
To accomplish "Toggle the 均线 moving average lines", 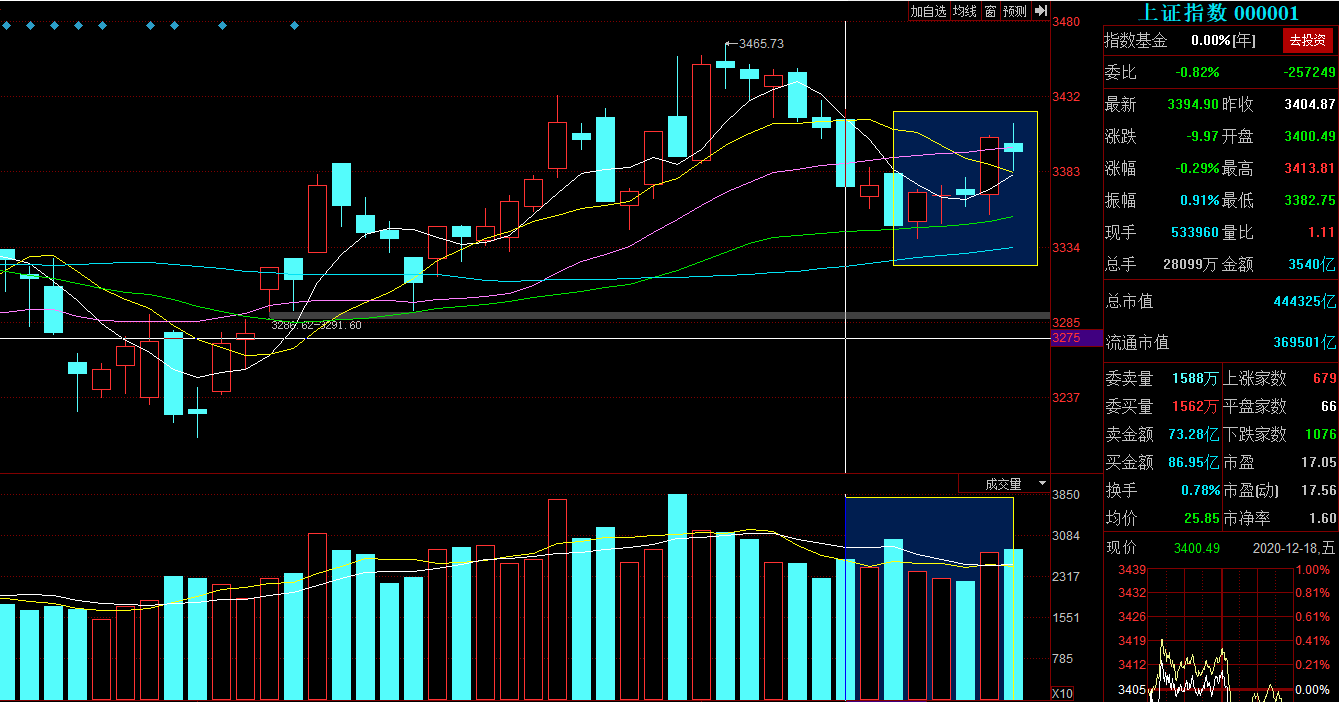I will [x=964, y=11].
